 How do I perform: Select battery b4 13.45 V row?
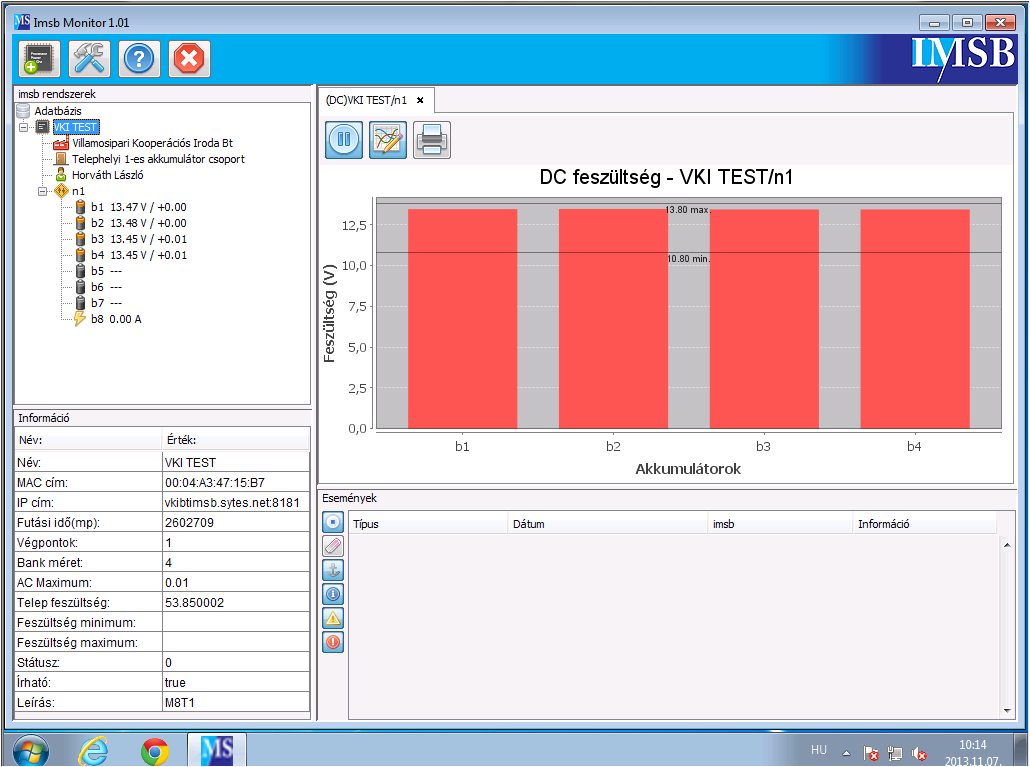139,255
